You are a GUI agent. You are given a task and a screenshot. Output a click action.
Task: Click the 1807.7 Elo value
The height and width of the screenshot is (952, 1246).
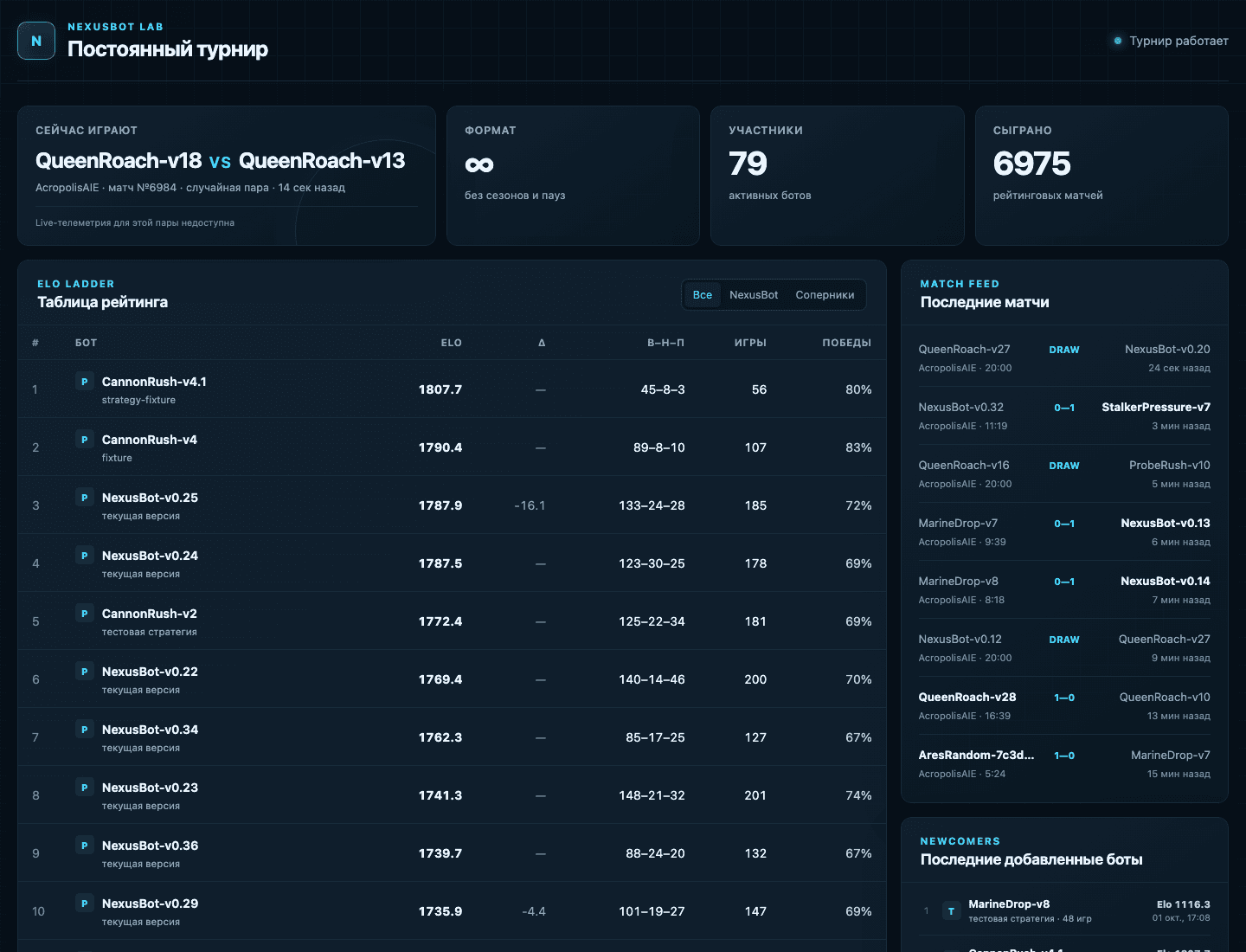(x=440, y=389)
